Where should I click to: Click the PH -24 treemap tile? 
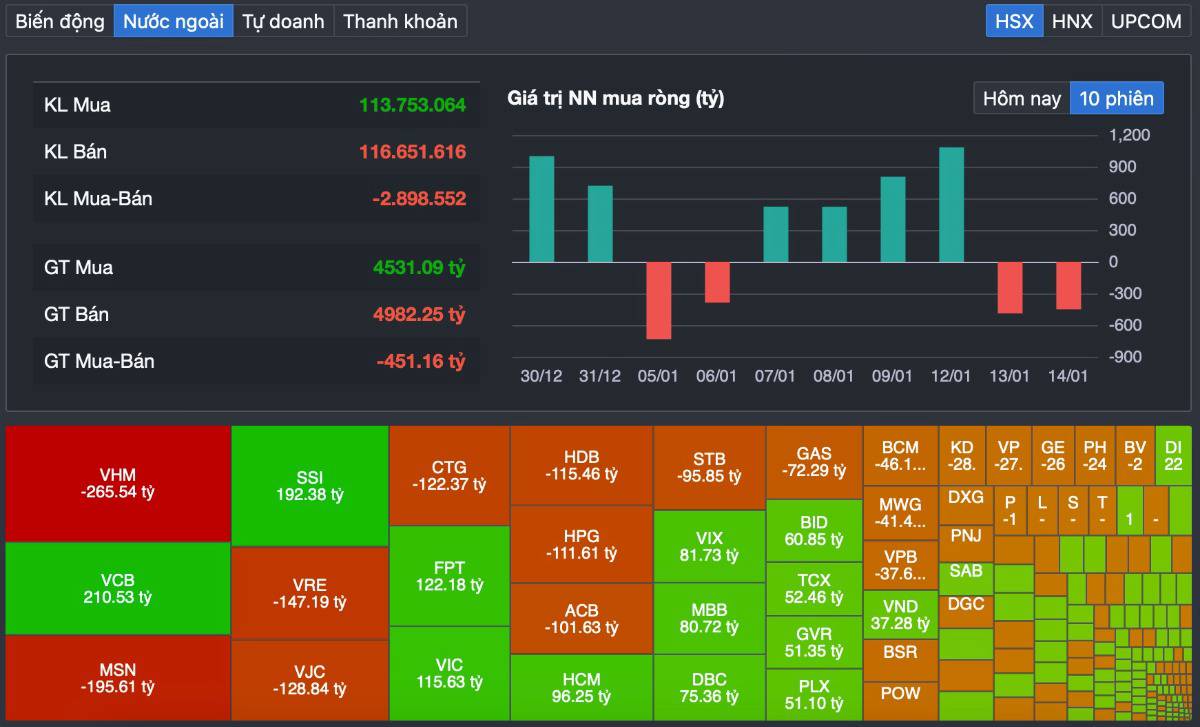click(x=1094, y=456)
